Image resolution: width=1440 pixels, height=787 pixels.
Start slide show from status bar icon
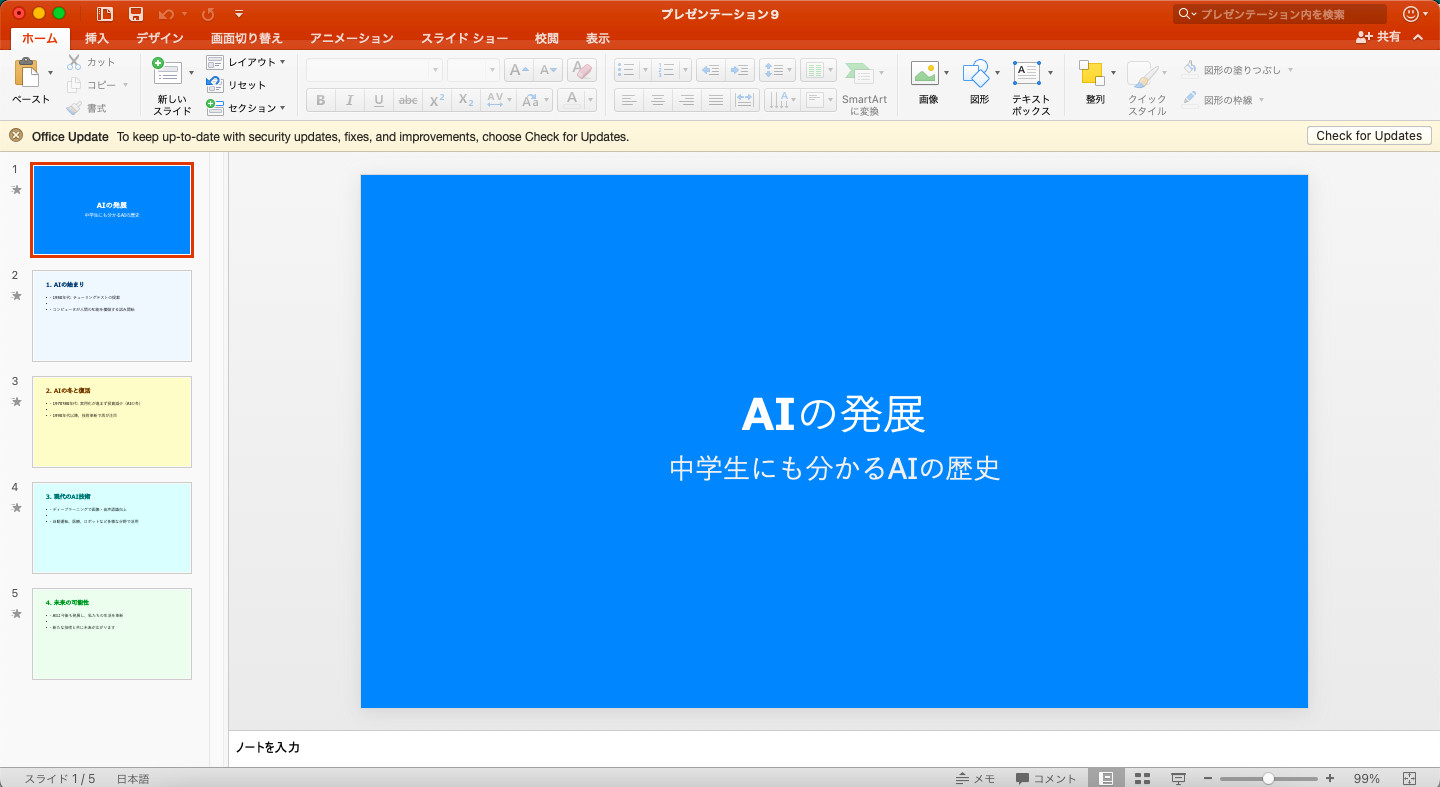point(1178,778)
